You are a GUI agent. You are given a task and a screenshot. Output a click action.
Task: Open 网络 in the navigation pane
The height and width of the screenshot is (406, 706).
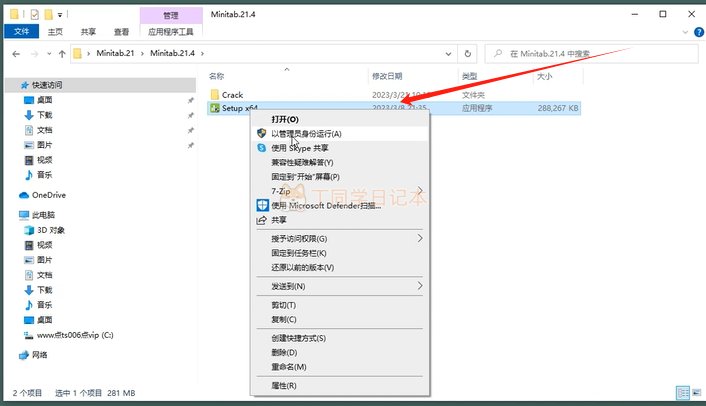coord(39,355)
